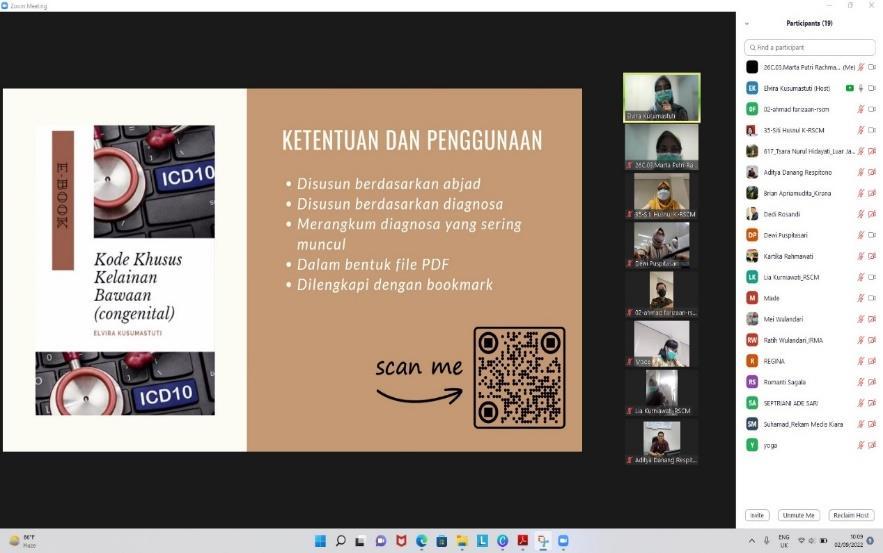Click video-off icon for Kartika Rahmawati

872,256
